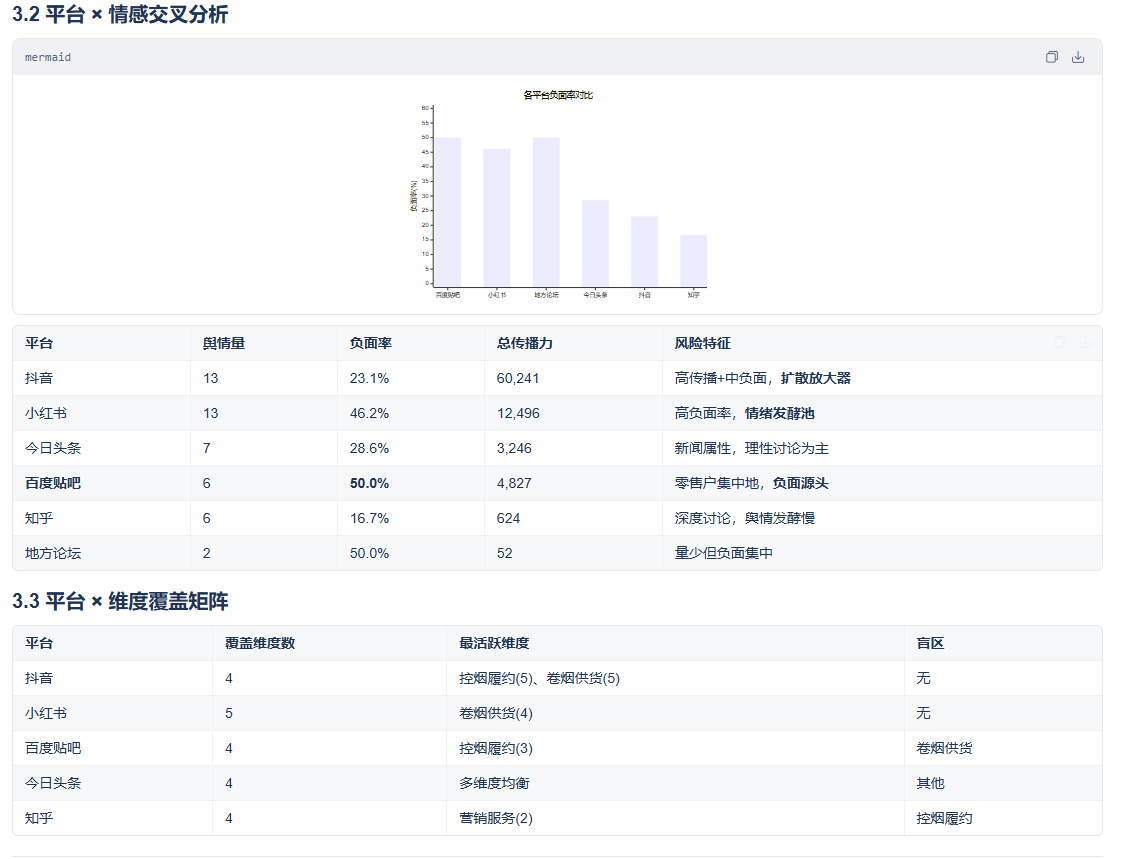Click the 卷烟供货 cell in the 盲区 column
Image resolution: width=1124 pixels, height=859 pixels.
tap(944, 749)
